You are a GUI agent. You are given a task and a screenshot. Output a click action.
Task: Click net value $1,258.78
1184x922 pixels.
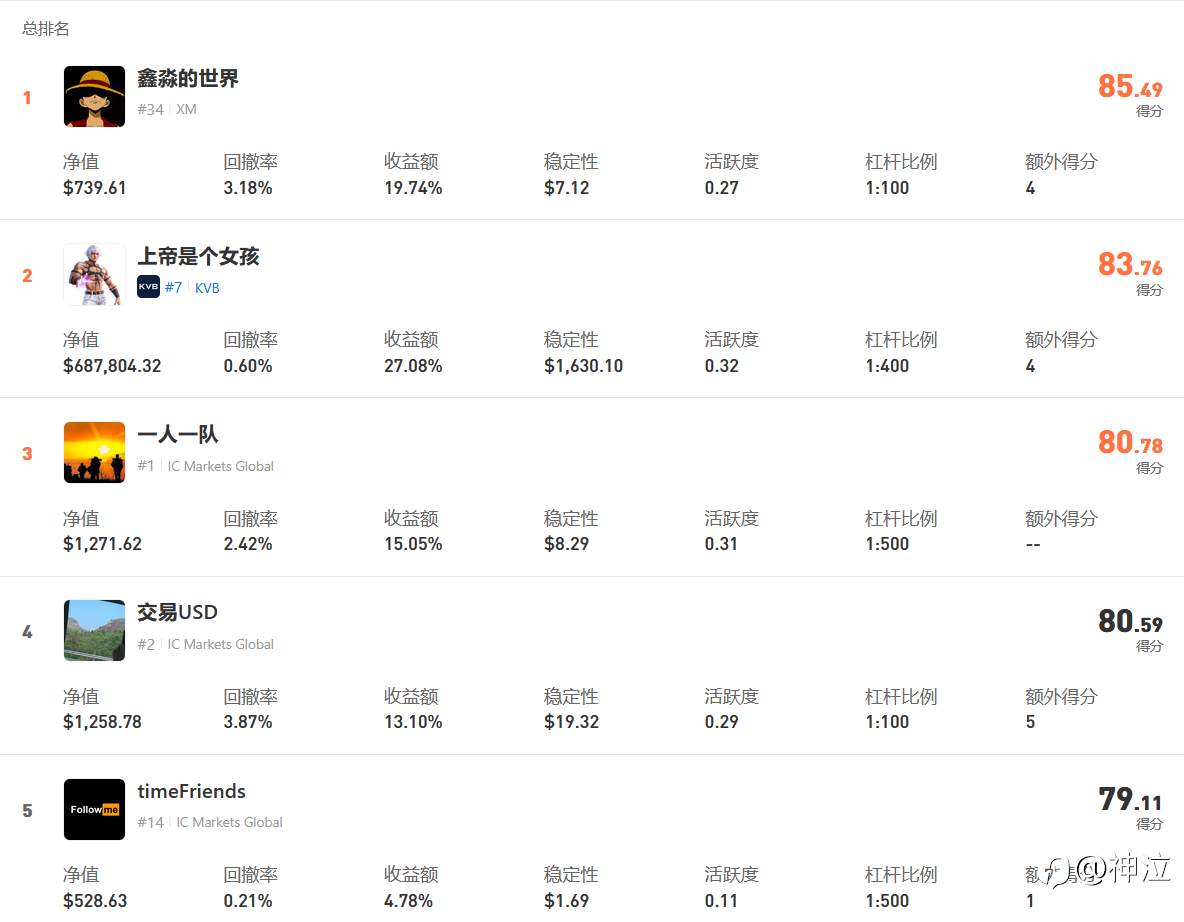[x=102, y=722]
